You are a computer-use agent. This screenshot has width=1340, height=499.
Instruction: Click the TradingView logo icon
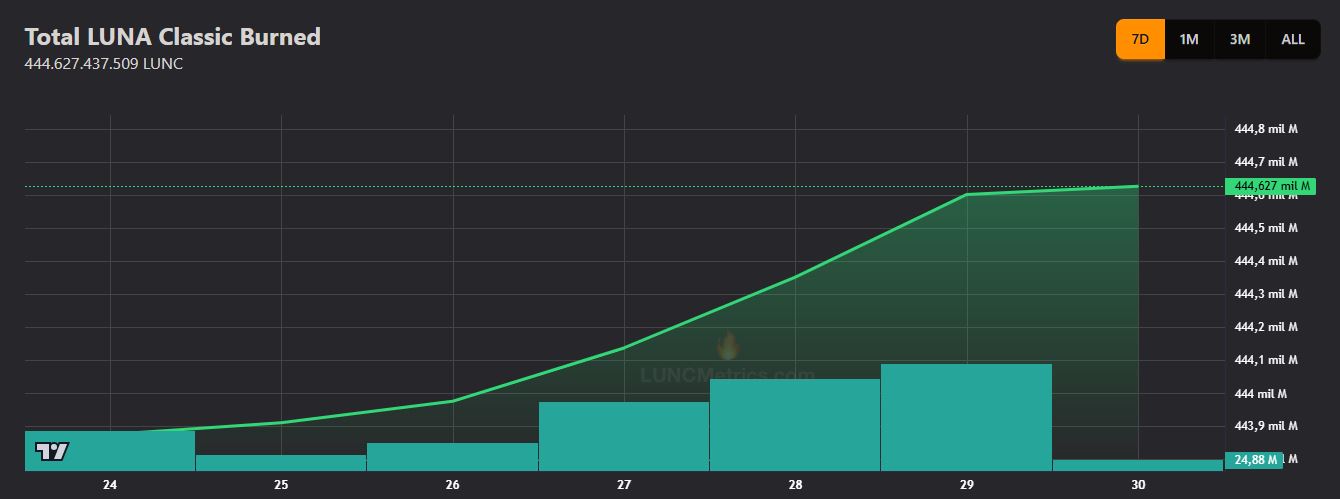tap(52, 451)
